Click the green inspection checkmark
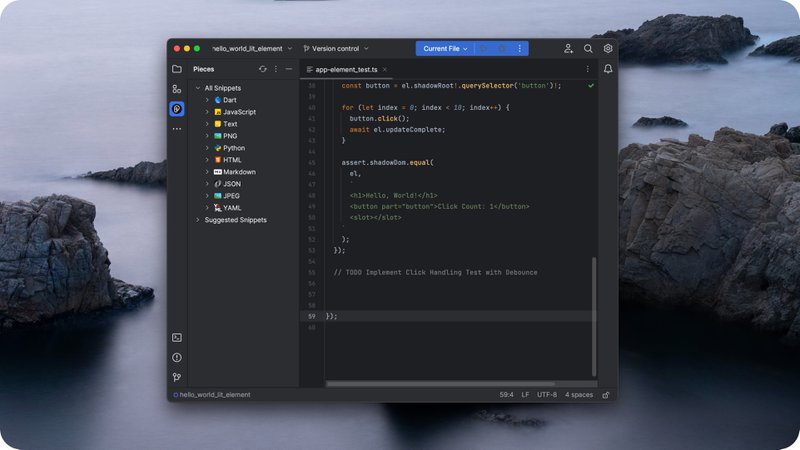 (x=591, y=86)
